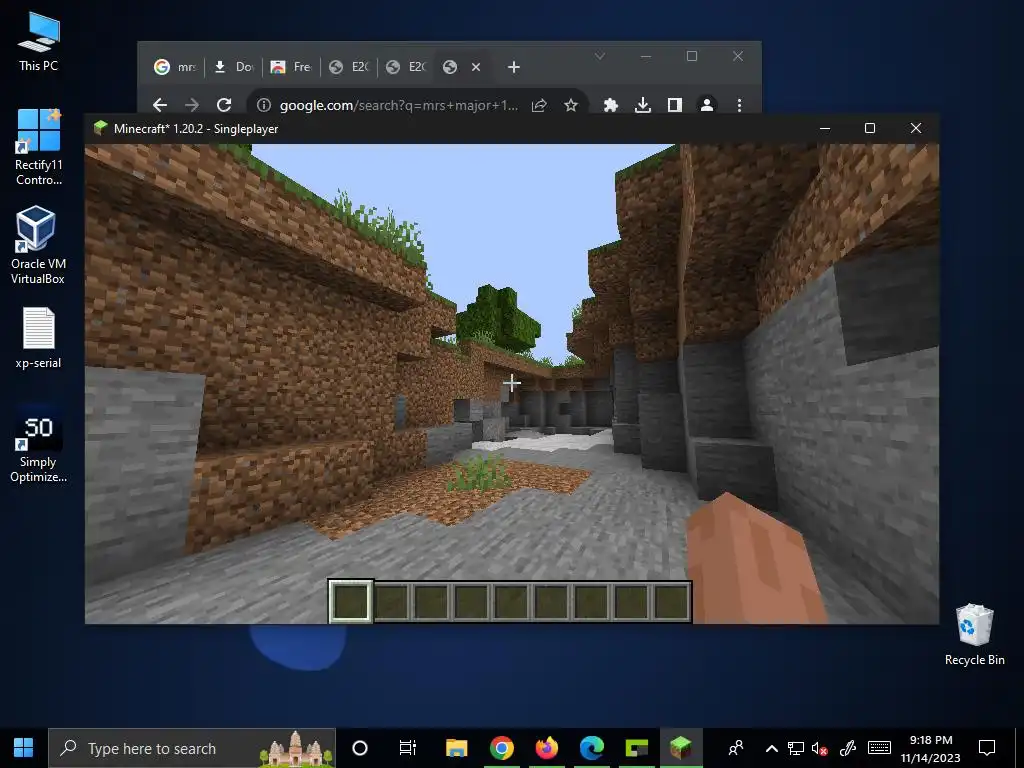Open clock showing 9:18 PM
The width and height of the screenshot is (1024, 768).
point(931,748)
